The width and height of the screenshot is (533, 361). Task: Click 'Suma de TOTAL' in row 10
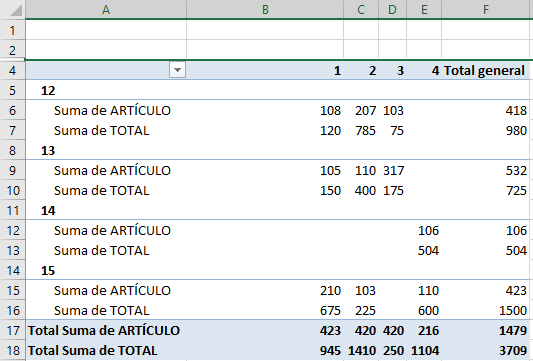click(101, 190)
